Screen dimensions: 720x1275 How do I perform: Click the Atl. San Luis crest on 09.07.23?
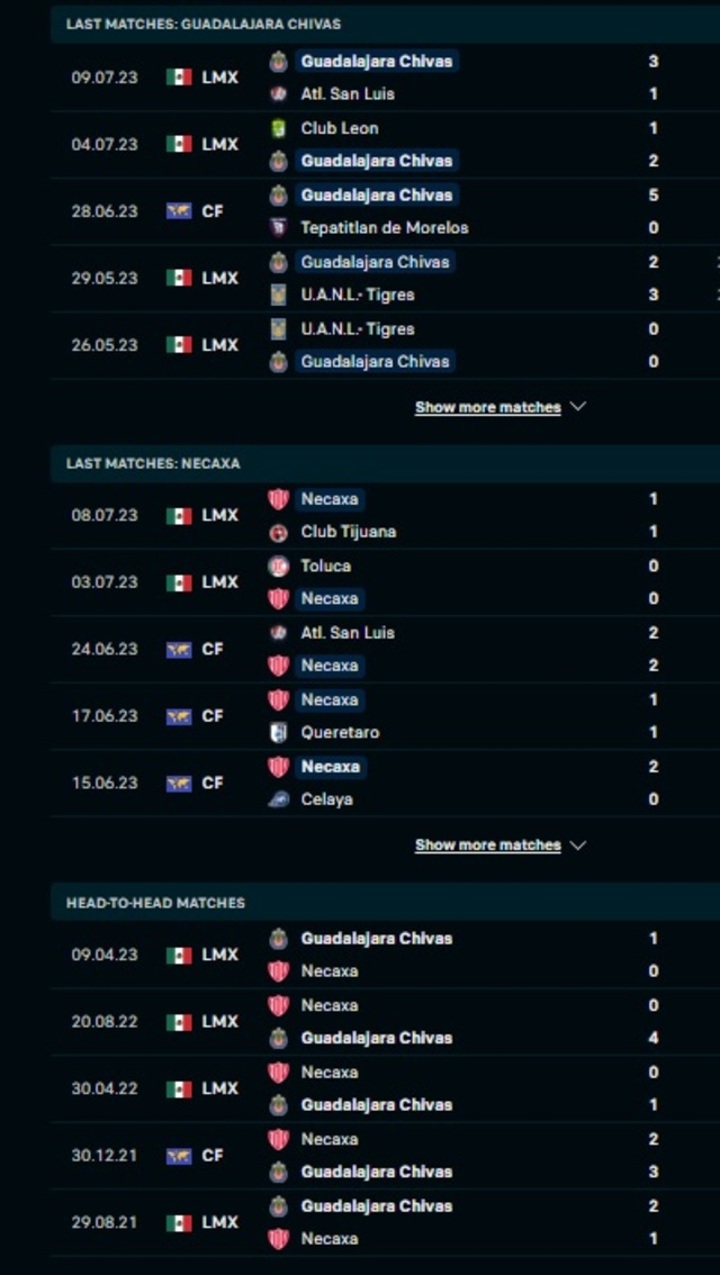pyautogui.click(x=279, y=94)
